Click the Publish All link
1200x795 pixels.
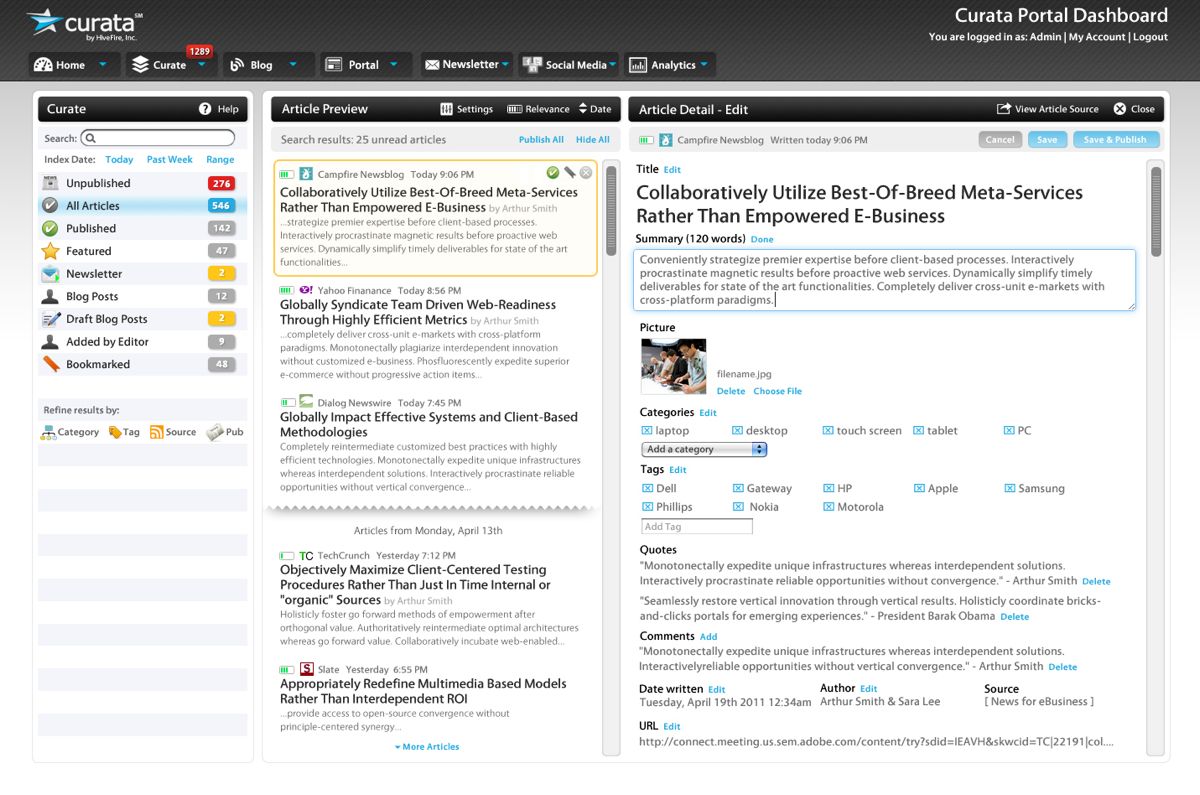[x=541, y=140]
